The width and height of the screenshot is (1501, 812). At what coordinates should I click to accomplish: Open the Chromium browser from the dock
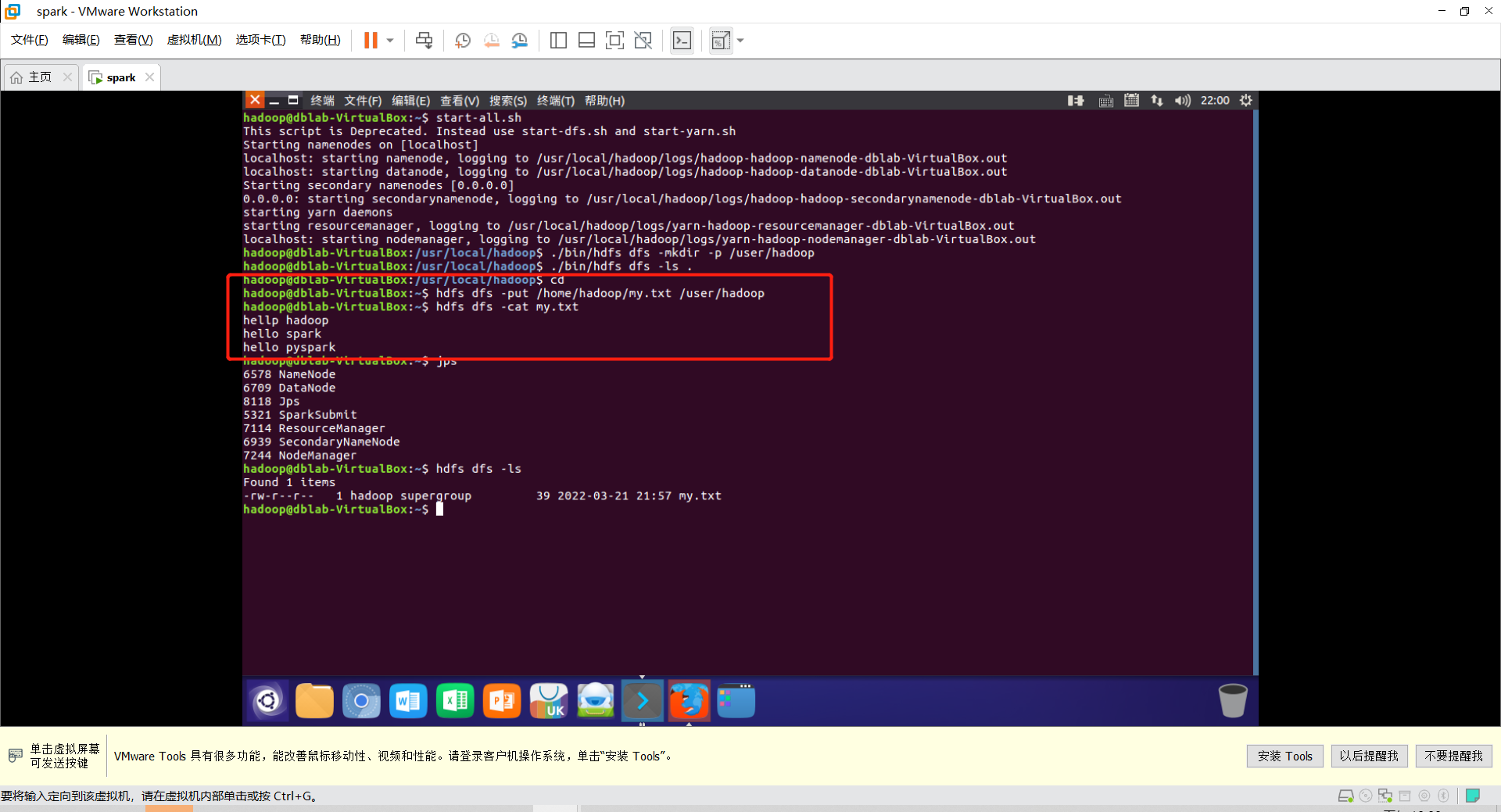[361, 700]
